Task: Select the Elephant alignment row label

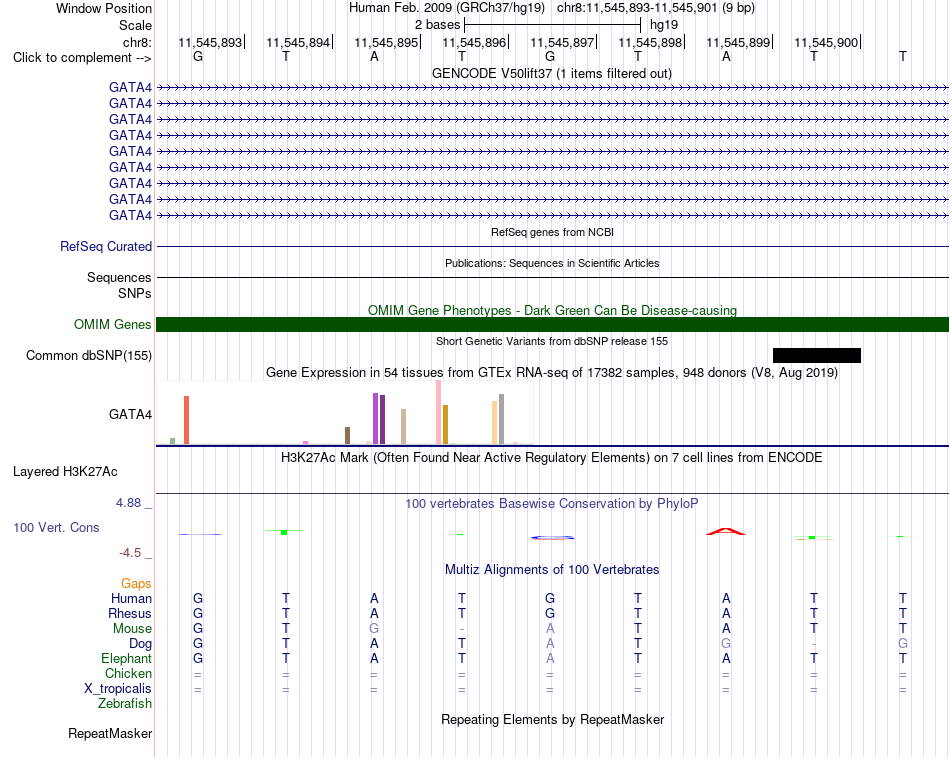Action: click(x=126, y=658)
